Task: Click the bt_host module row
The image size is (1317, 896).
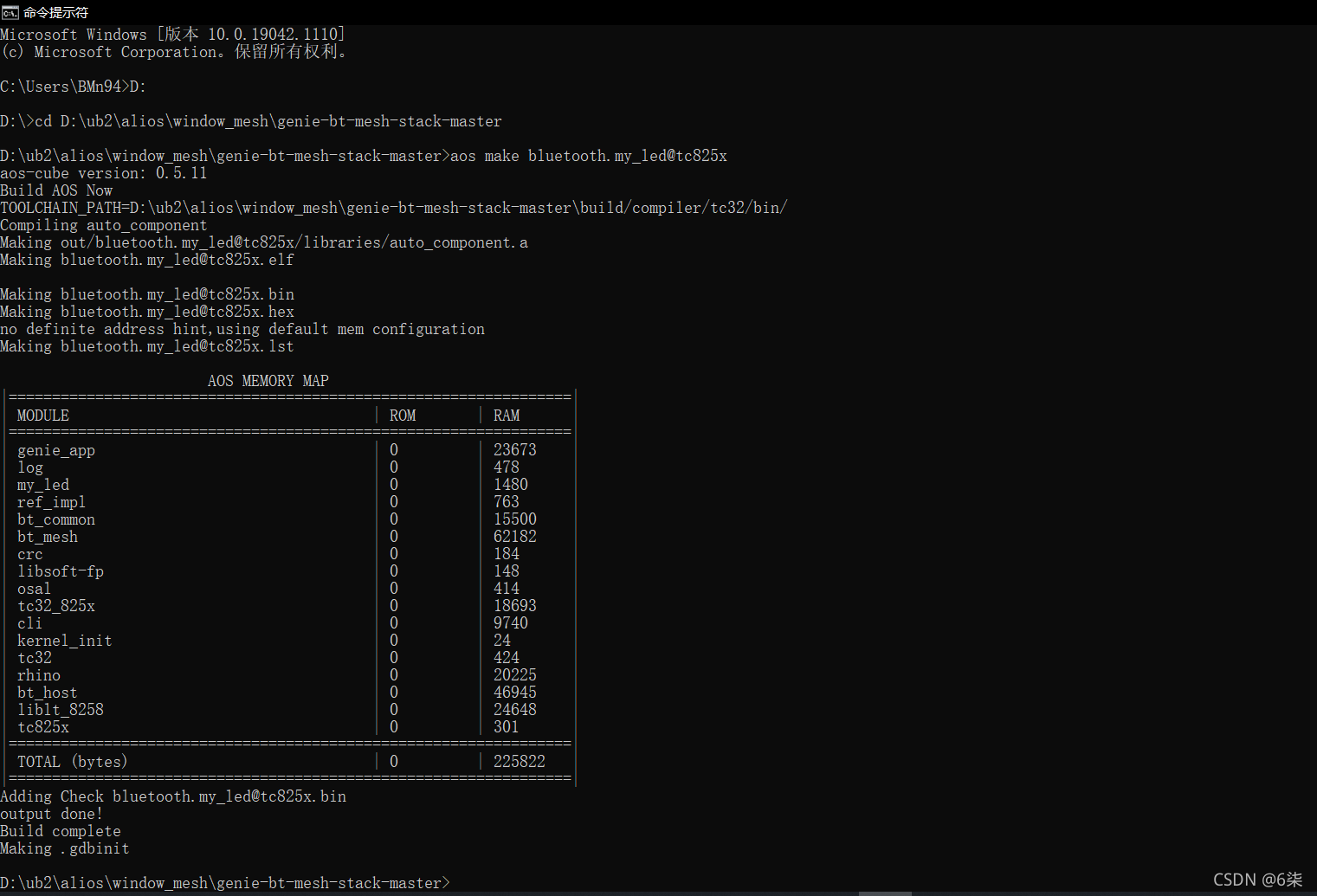Action: point(290,693)
